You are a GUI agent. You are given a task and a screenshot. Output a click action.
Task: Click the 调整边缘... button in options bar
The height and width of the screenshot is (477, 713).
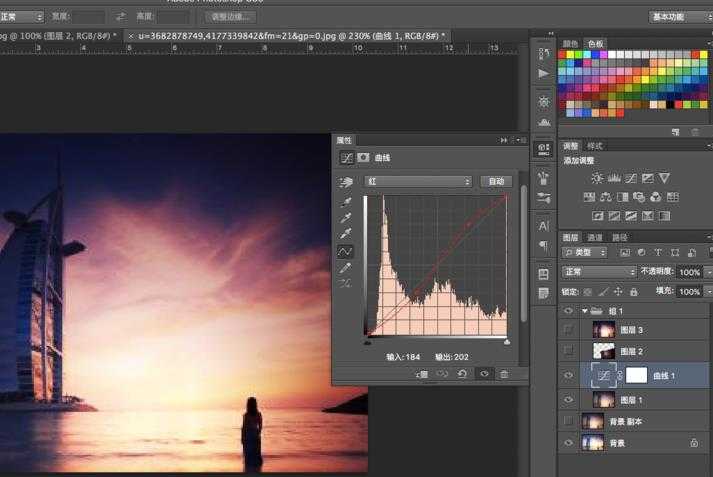click(229, 17)
